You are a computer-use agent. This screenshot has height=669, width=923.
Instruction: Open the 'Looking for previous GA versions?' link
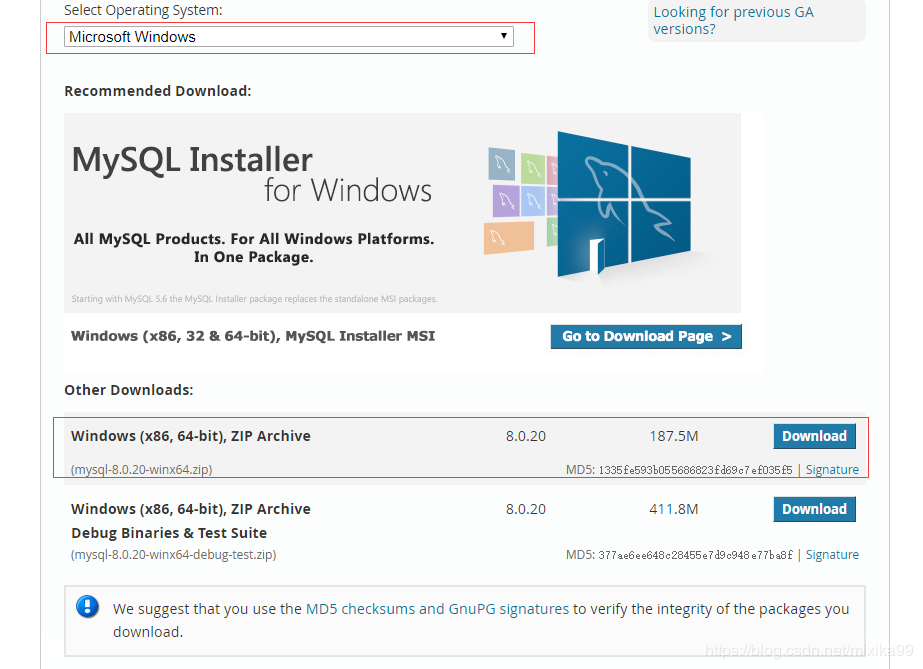click(733, 21)
